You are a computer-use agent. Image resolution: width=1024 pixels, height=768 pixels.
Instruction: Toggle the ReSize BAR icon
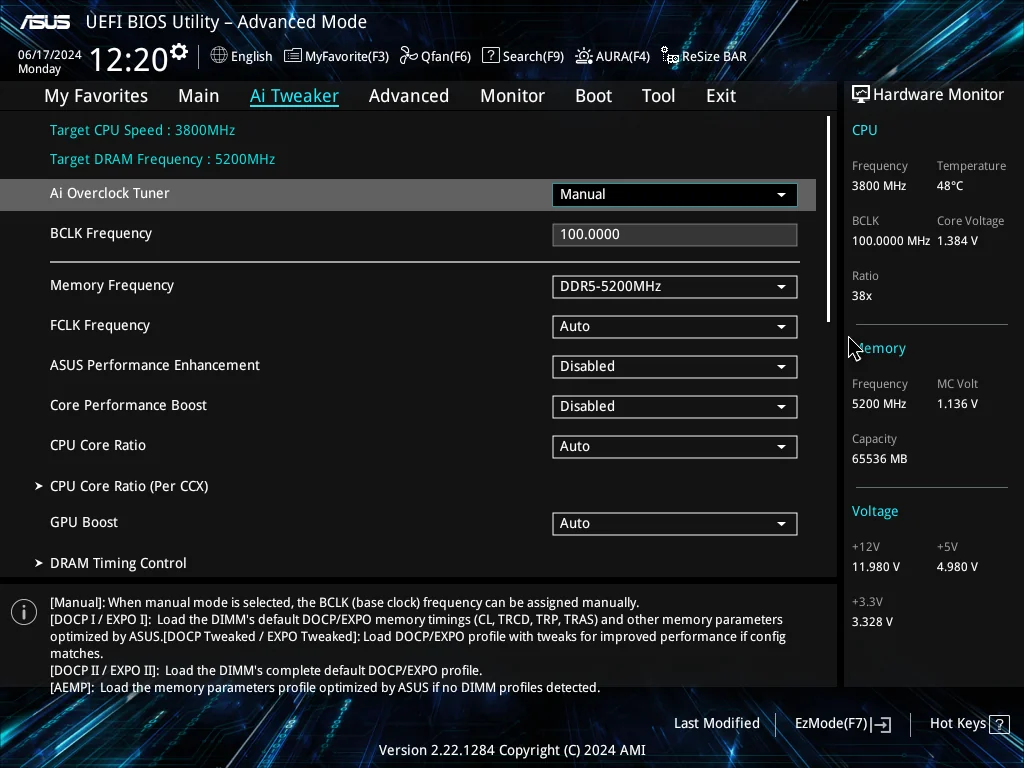tap(669, 56)
